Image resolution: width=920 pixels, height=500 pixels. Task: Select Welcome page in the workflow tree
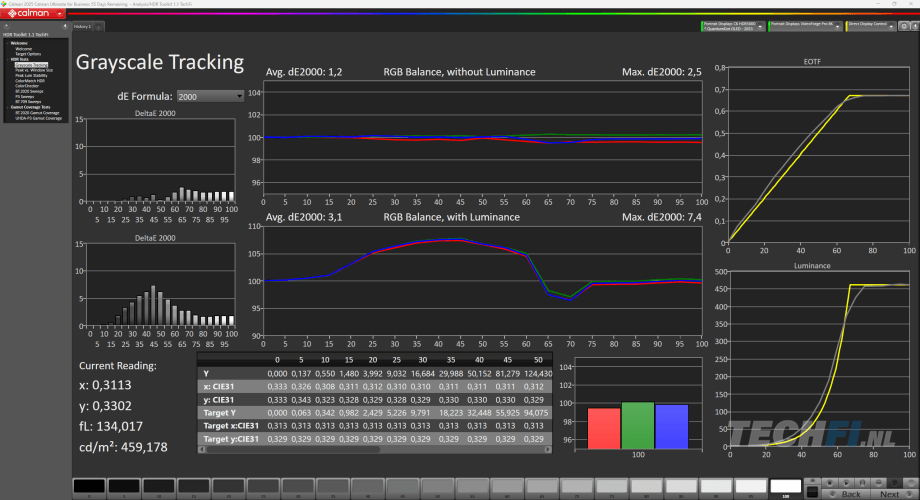[23, 49]
